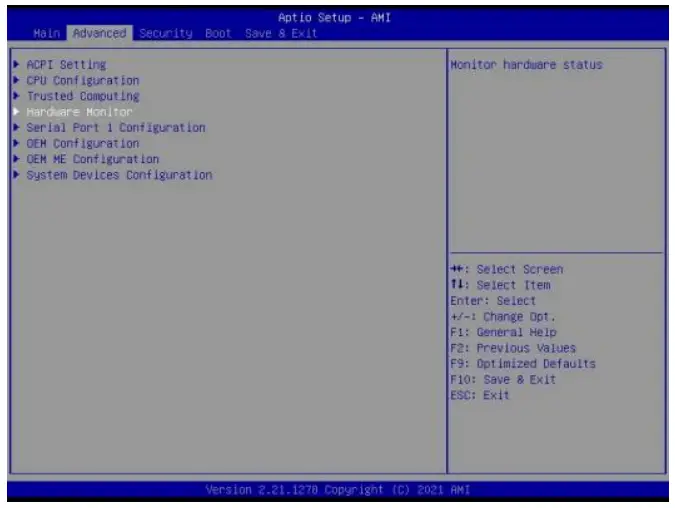Open Trusted Computing submenu
This screenshot has width=675, height=508.
(83, 96)
